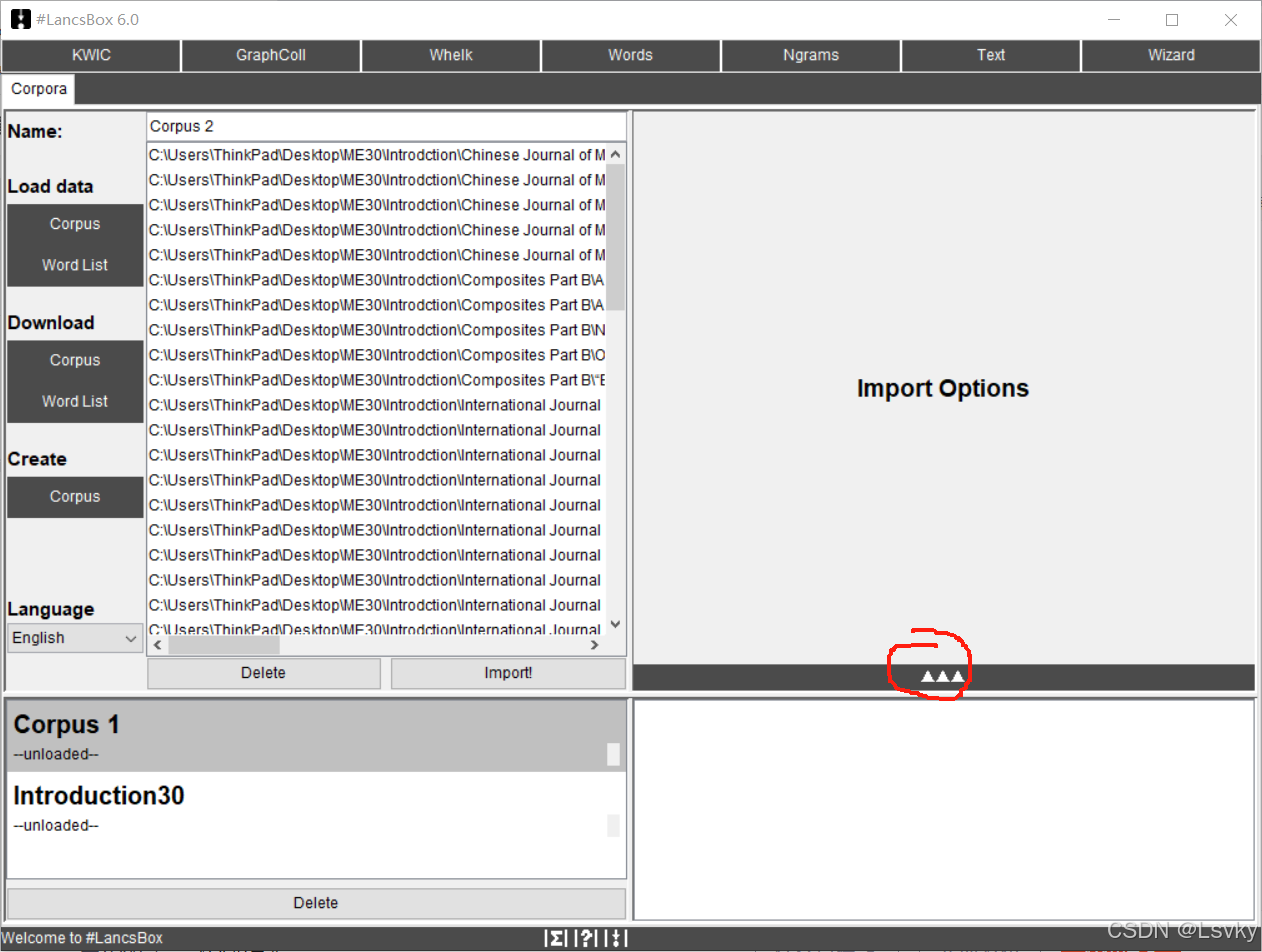
Task: Click Corpus button under Download
Action: click(x=75, y=360)
